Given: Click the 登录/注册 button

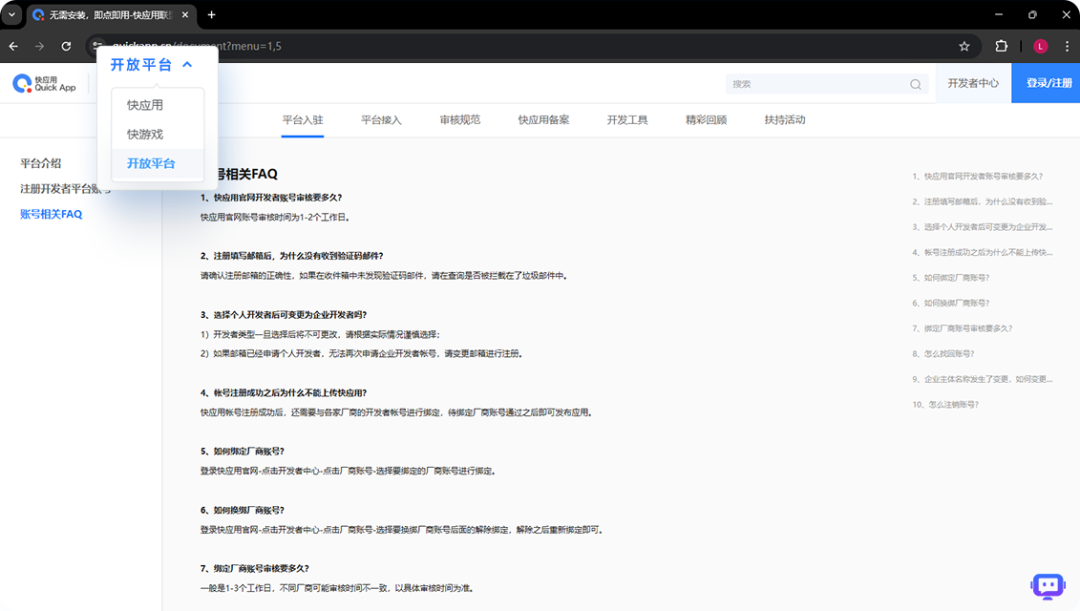Looking at the screenshot, I should (x=1048, y=84).
